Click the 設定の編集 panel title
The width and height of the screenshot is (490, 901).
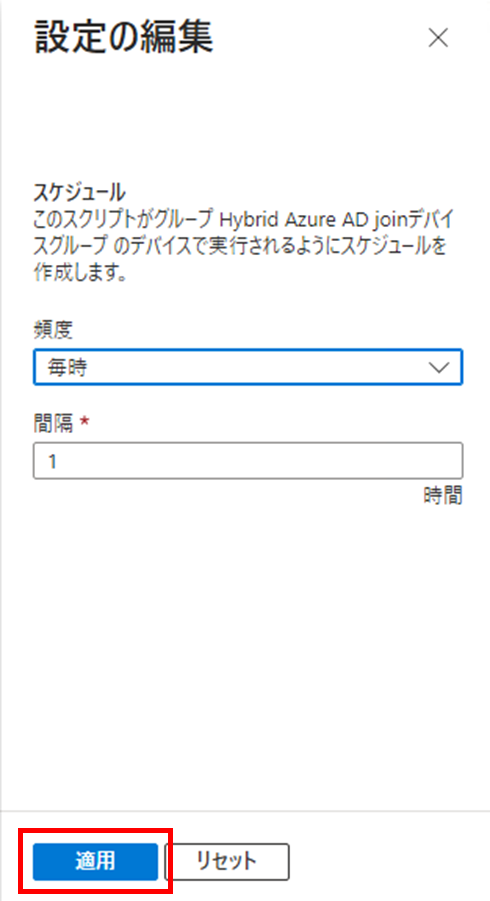coord(124,38)
